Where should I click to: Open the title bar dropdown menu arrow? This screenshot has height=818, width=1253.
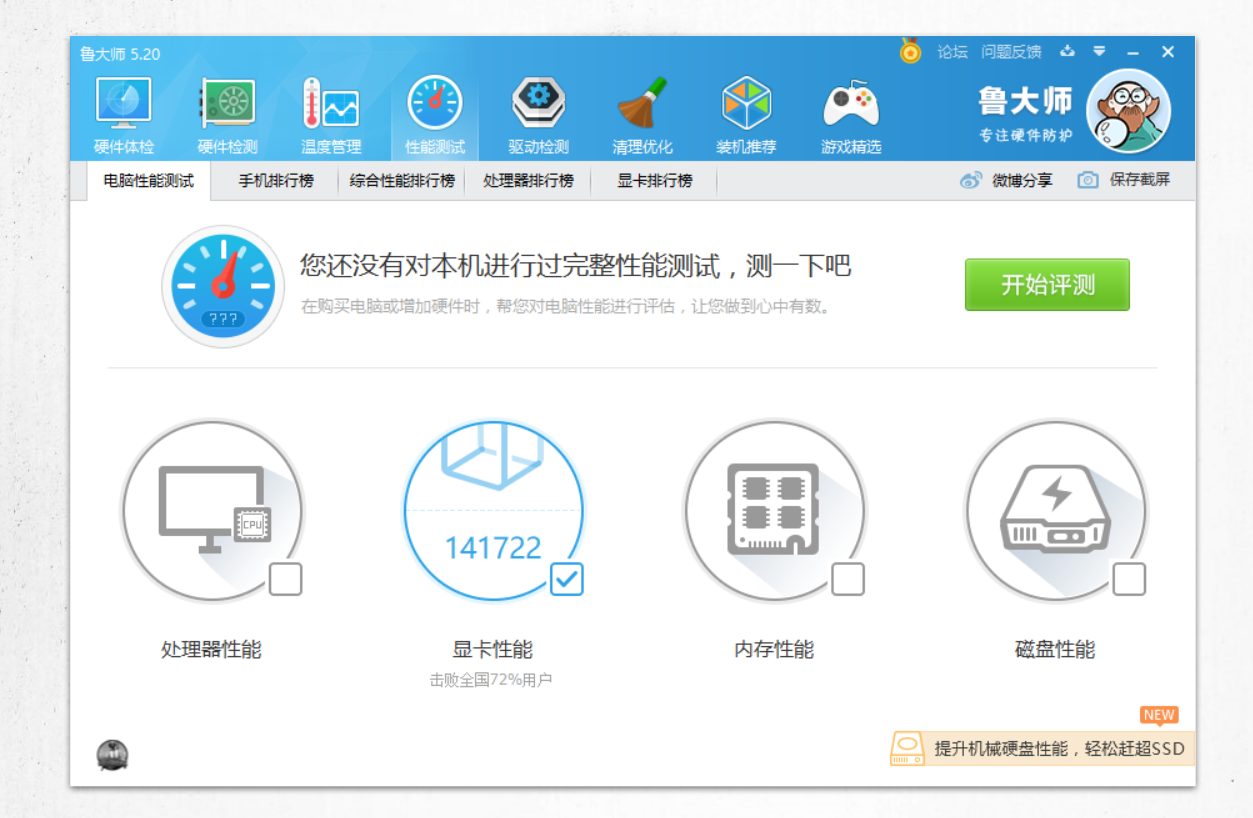pyautogui.click(x=1099, y=52)
